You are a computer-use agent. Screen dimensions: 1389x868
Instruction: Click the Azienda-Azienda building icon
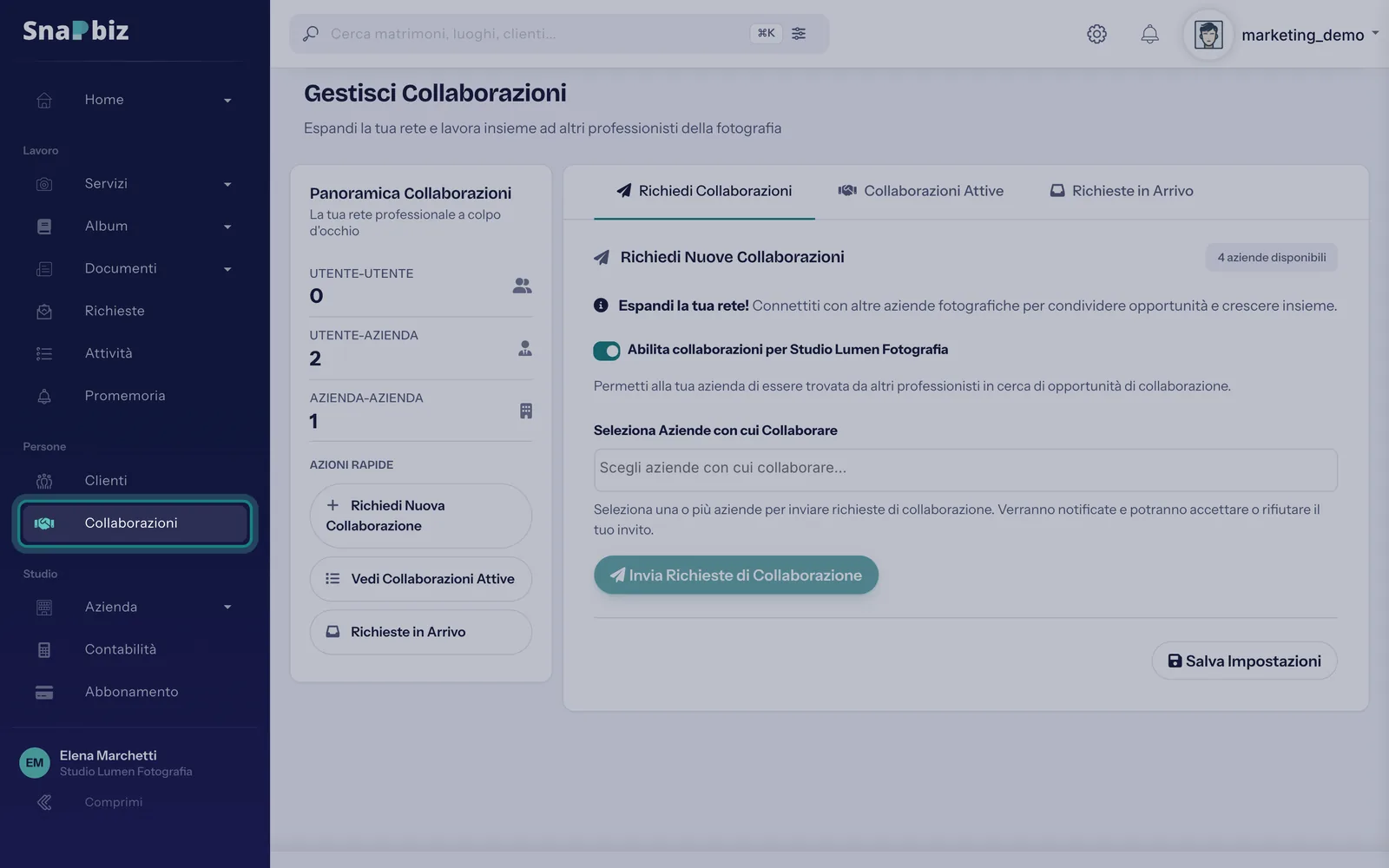525,411
